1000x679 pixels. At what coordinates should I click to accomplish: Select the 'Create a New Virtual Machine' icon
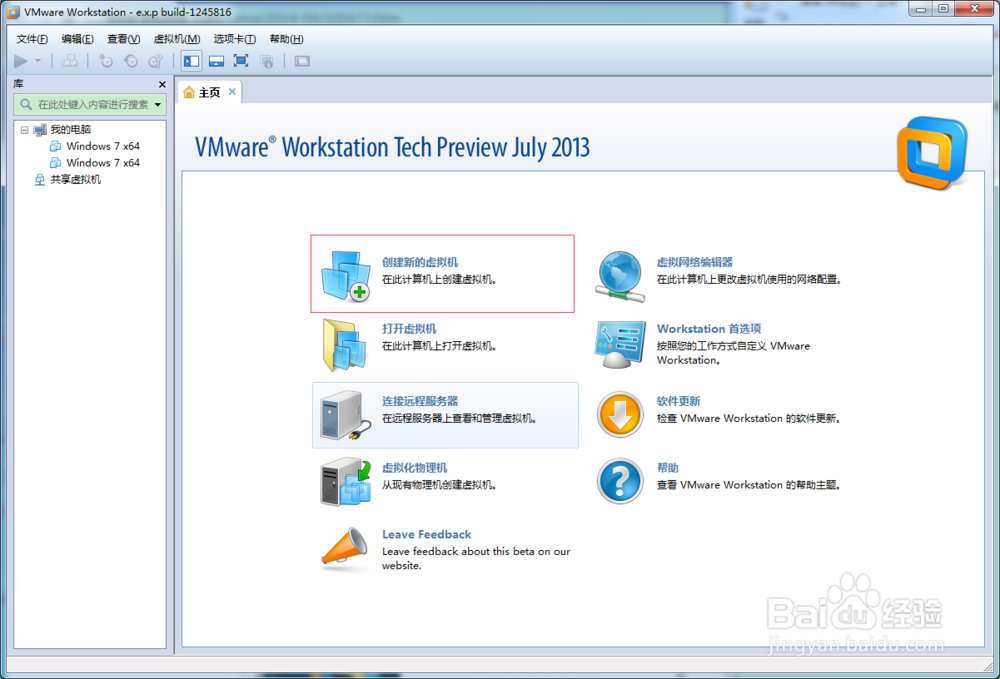[345, 274]
